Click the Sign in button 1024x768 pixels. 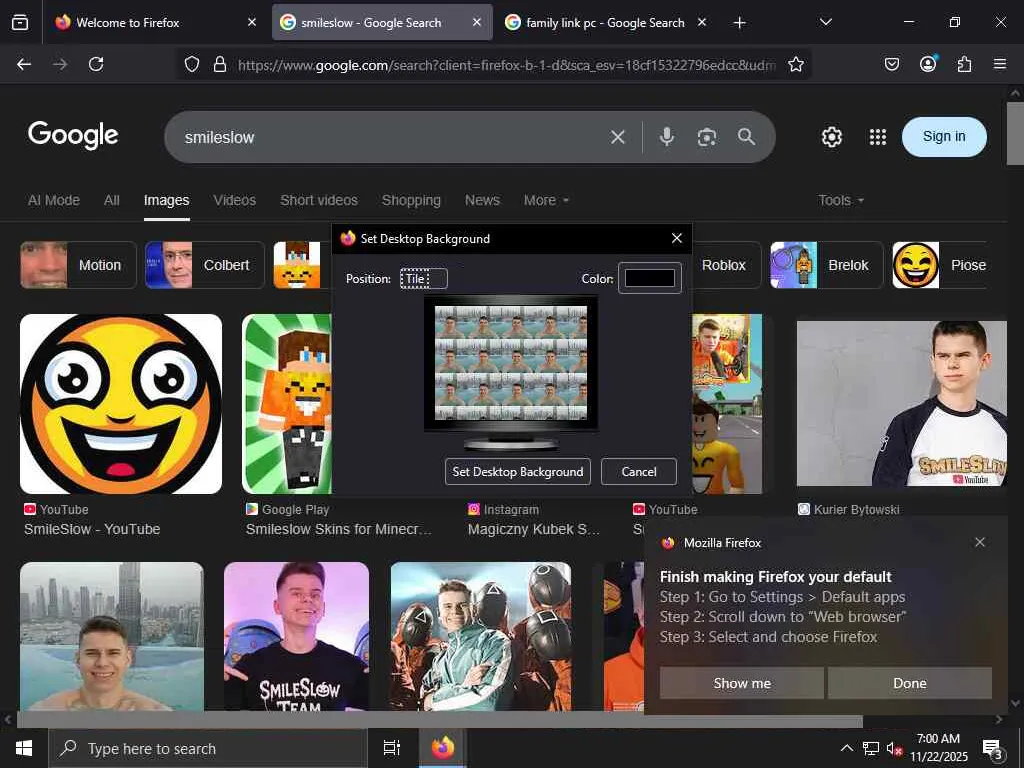944,136
